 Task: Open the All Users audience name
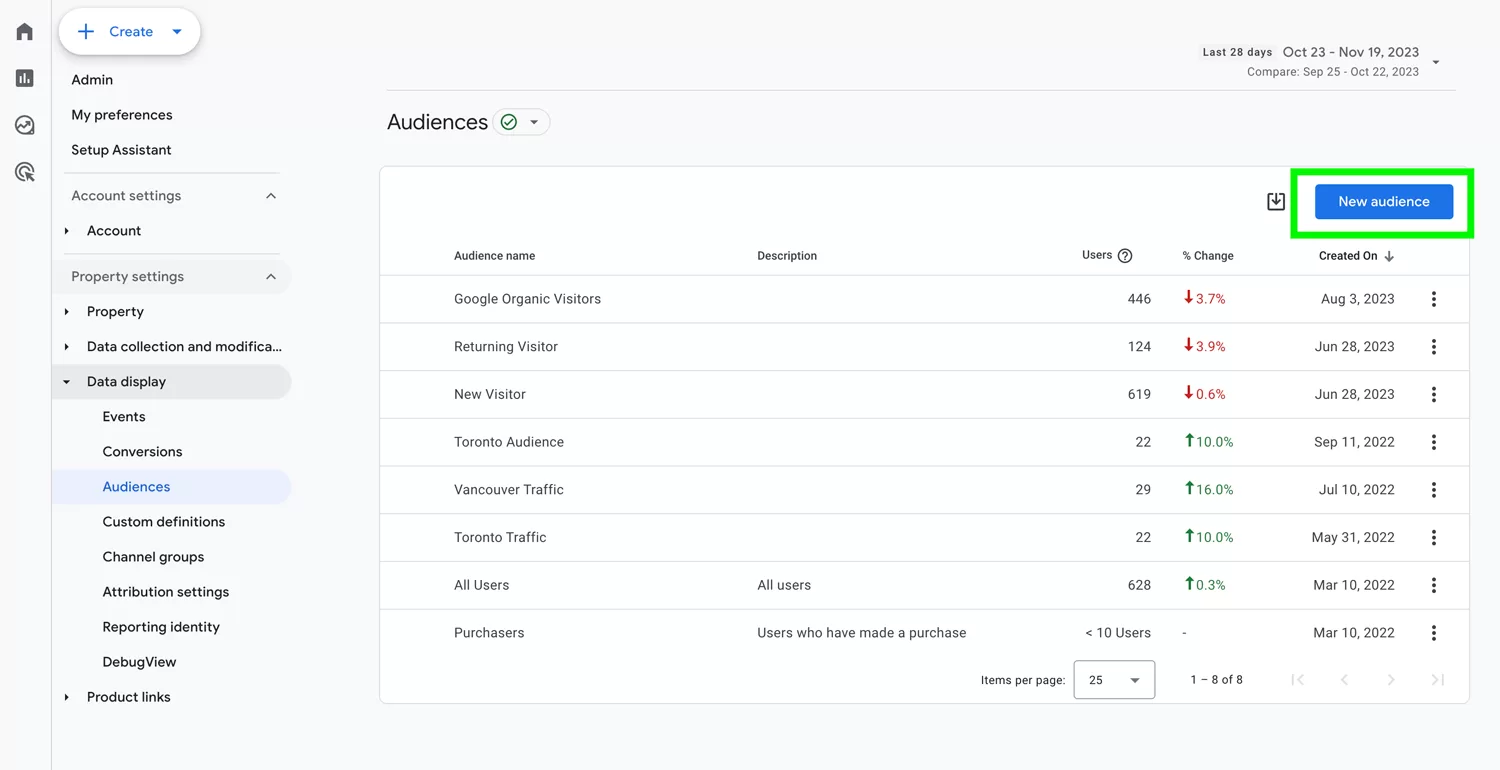coord(481,585)
